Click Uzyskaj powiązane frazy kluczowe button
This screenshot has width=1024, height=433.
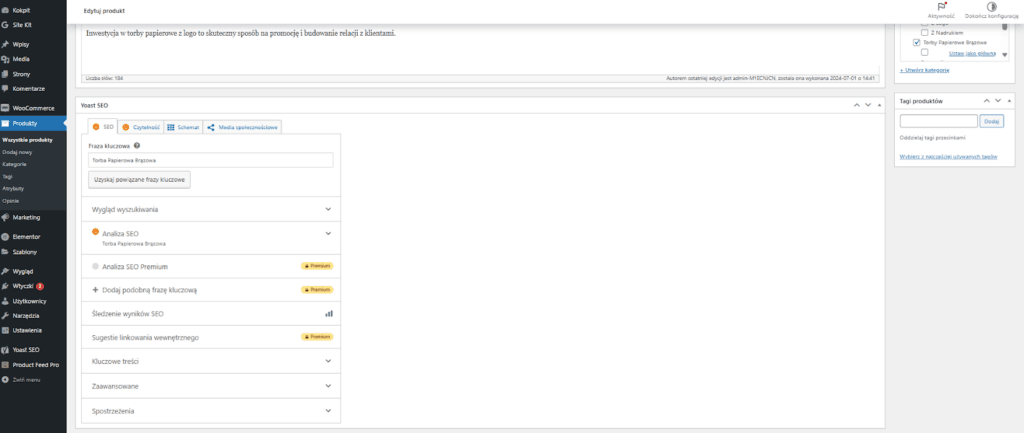click(x=139, y=179)
